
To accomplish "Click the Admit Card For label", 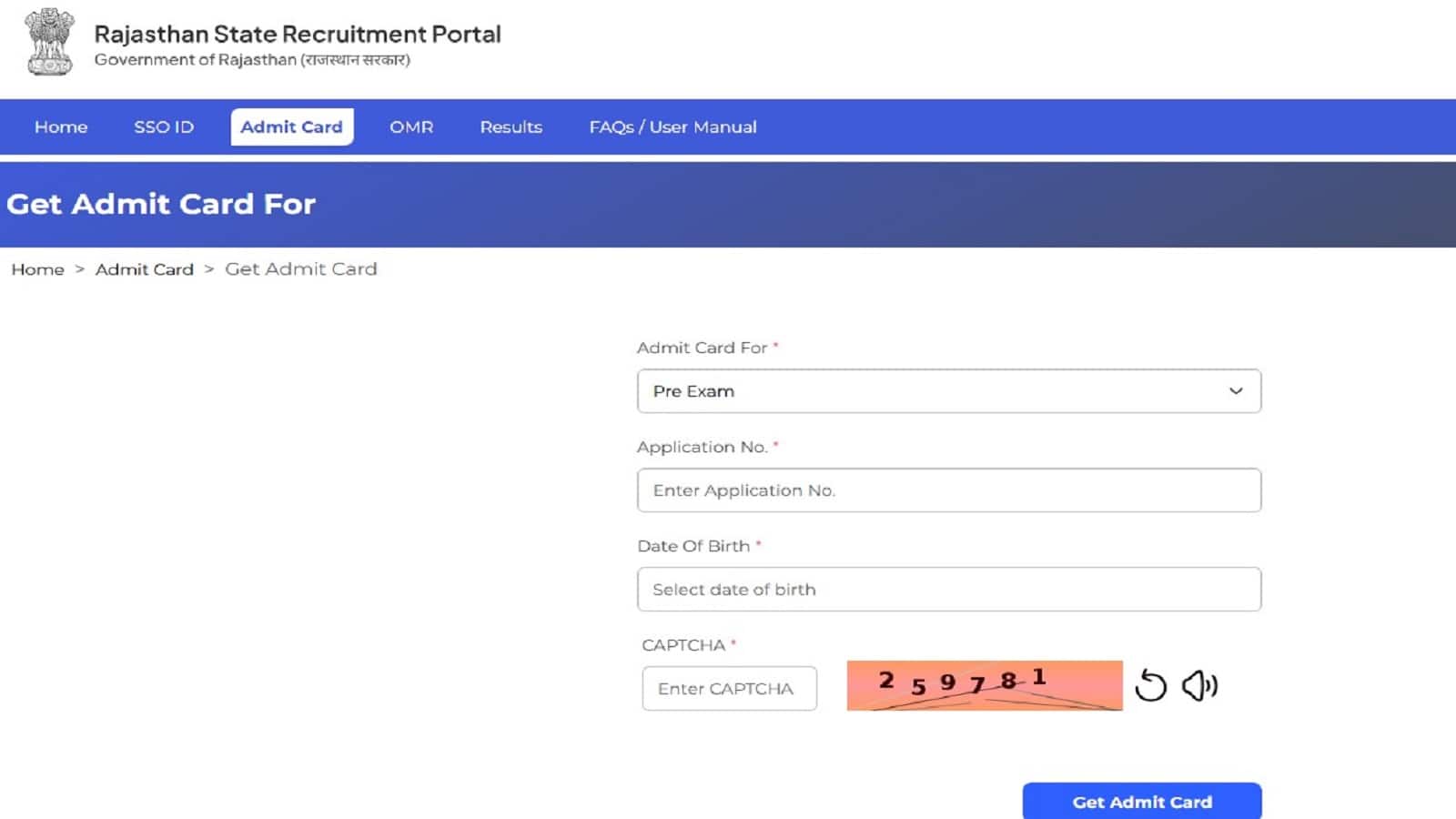I will coord(702,348).
